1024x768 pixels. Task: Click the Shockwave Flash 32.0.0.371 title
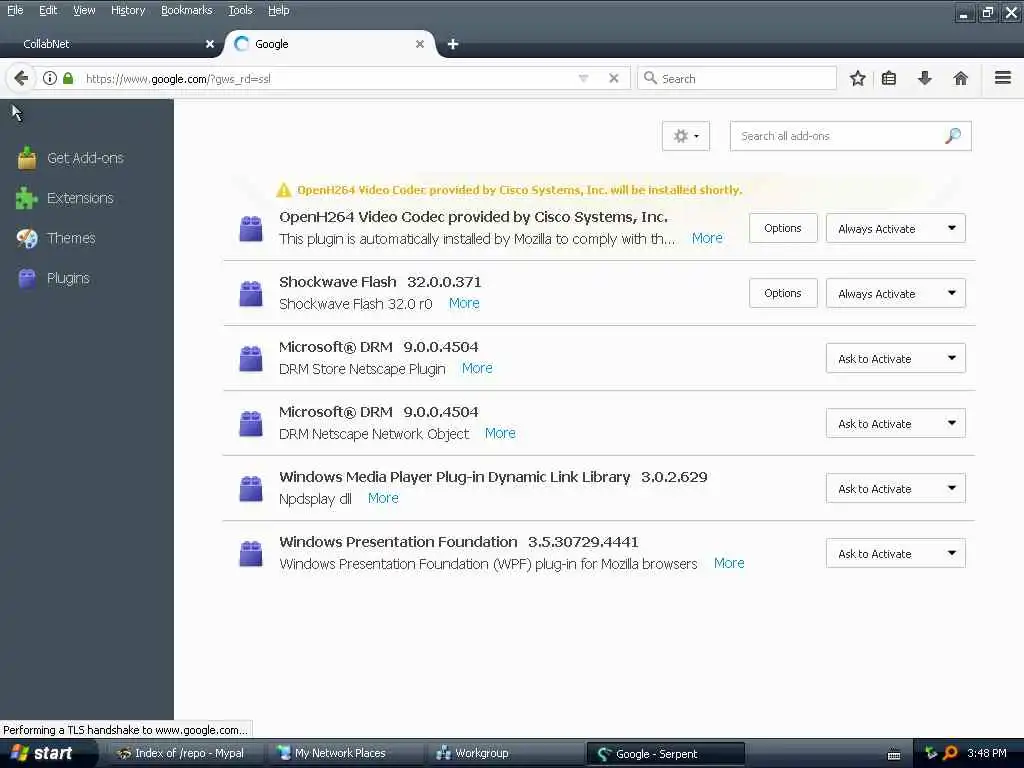click(x=380, y=282)
